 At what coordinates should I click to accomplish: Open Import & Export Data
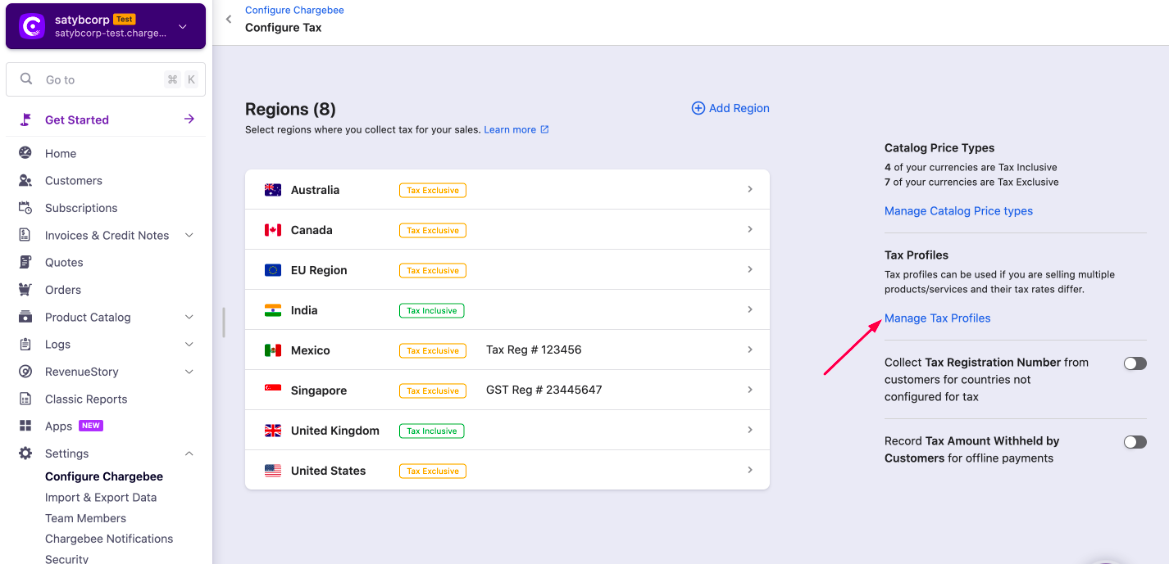click(x=101, y=498)
